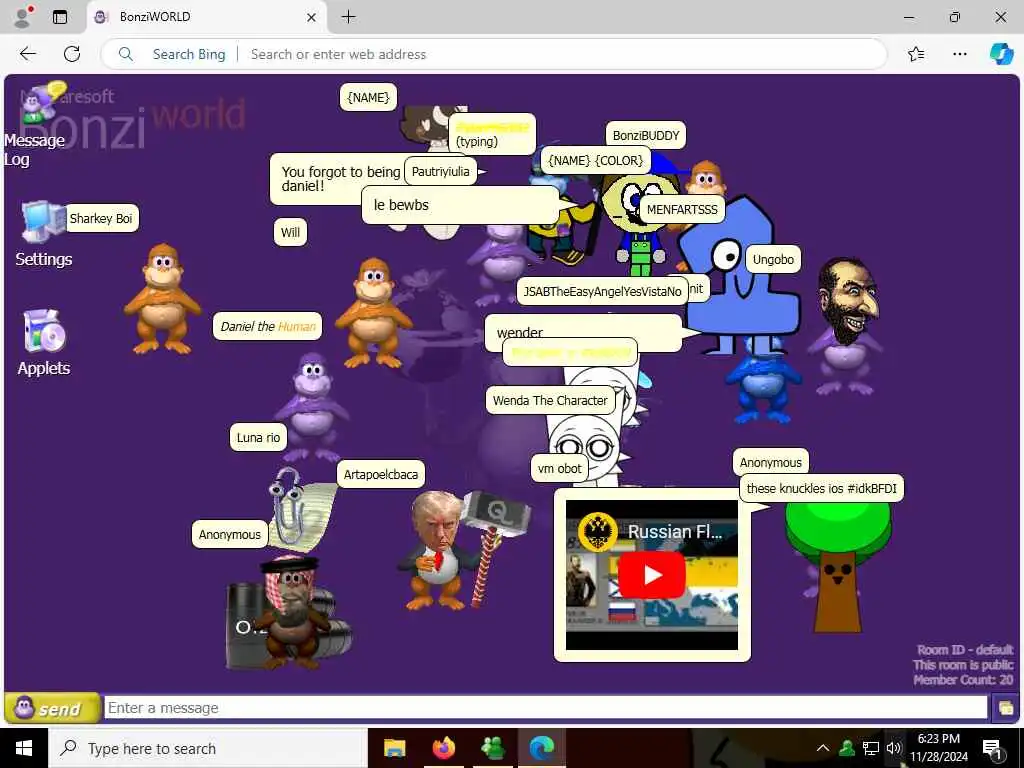The width and height of the screenshot is (1024, 768).
Task: Click the vm obot name tag
Action: click(559, 468)
